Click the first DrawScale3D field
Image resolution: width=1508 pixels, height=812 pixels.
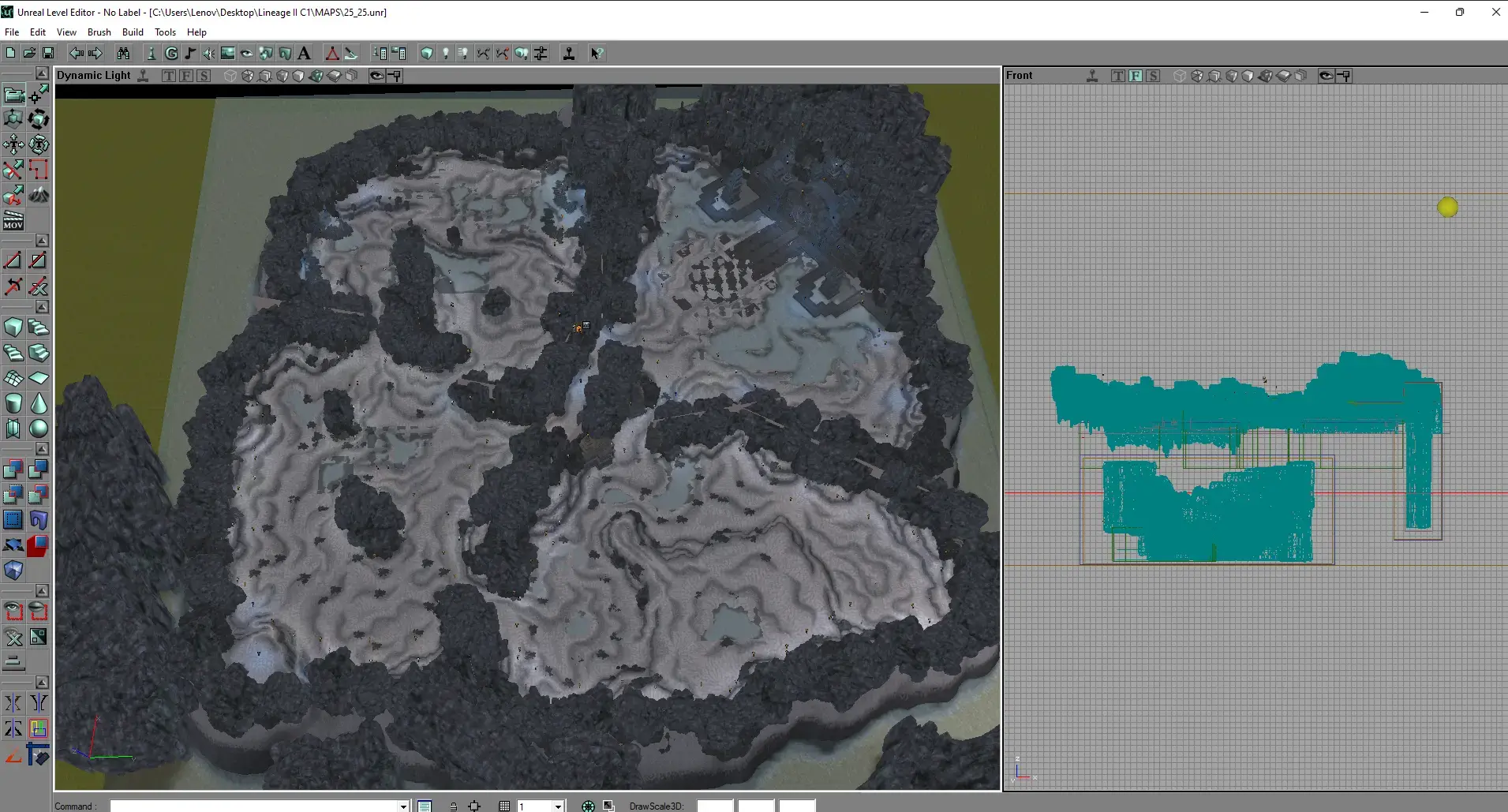715,806
